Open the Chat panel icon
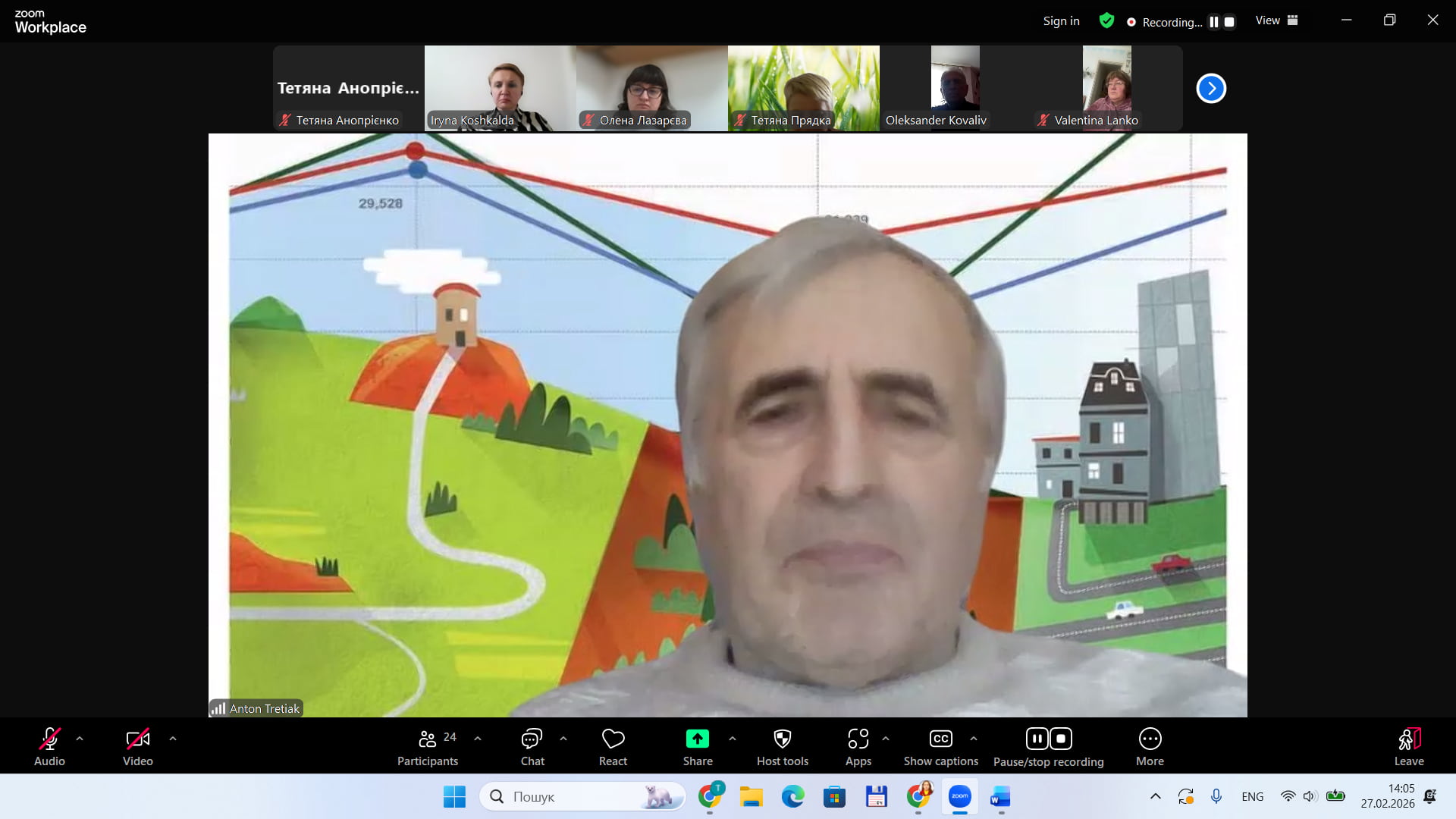 [x=532, y=739]
